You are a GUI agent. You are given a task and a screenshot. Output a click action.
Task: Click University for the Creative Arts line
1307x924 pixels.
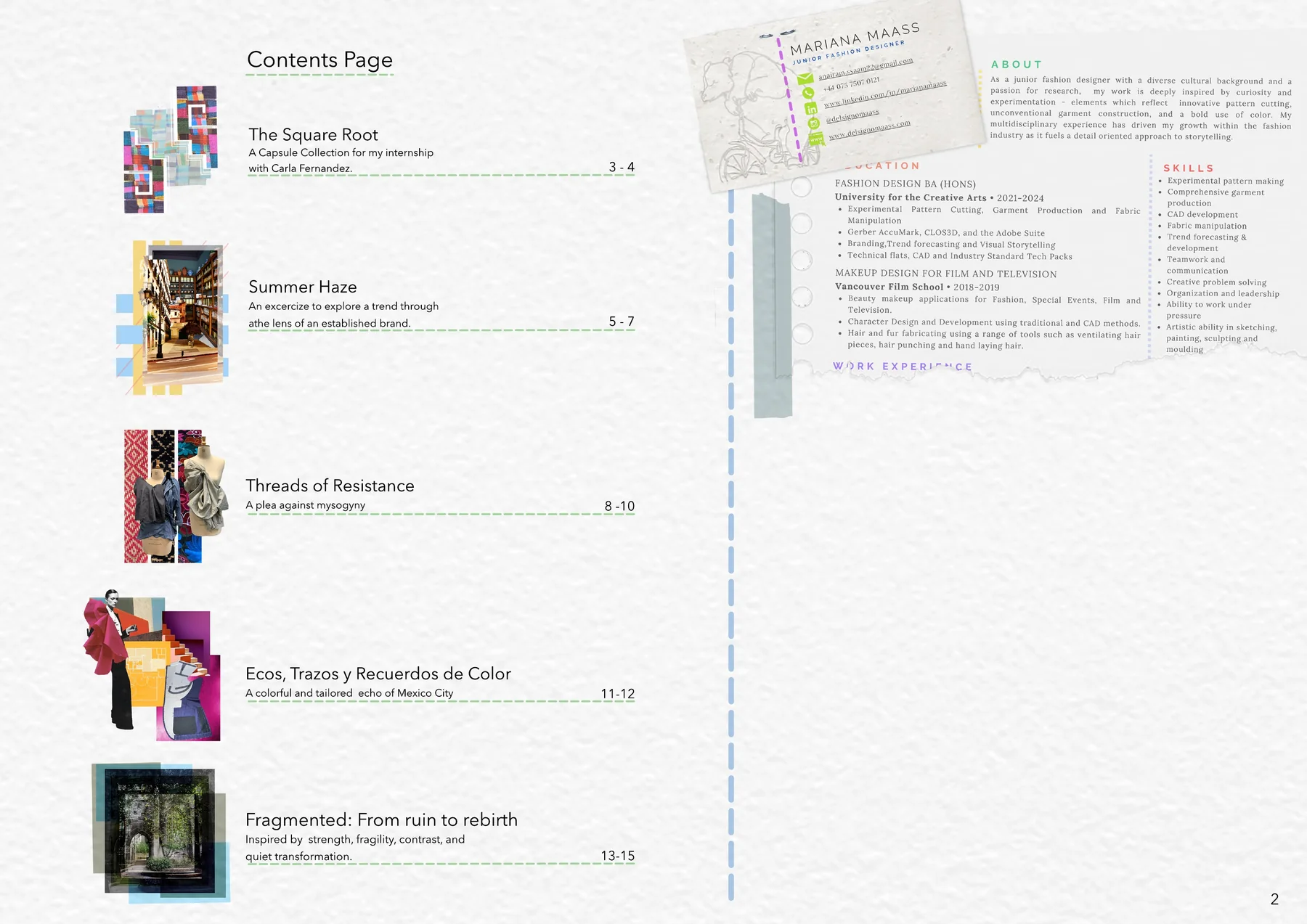pyautogui.click(x=939, y=197)
